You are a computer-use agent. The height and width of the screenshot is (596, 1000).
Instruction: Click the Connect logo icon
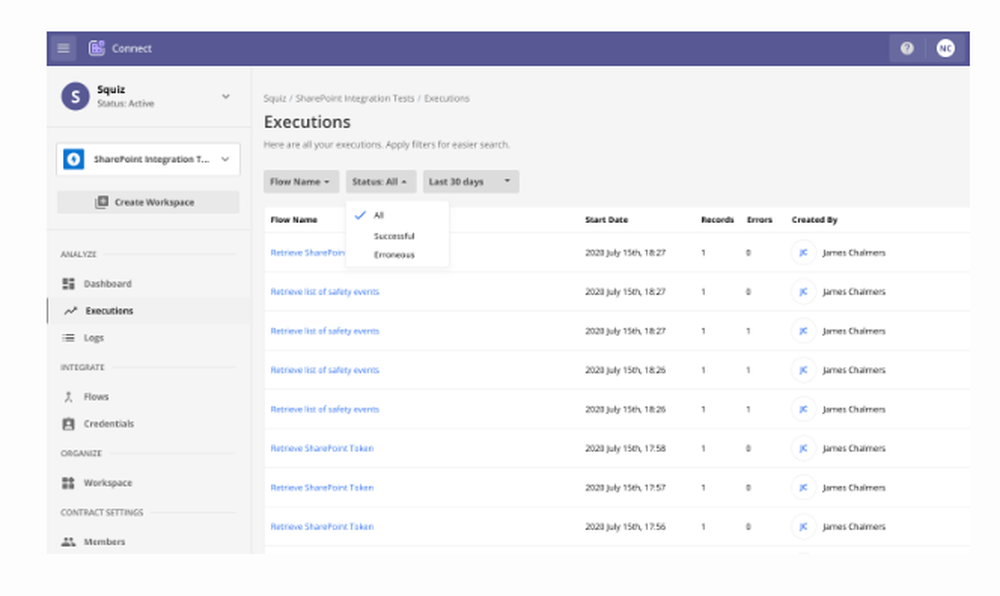click(97, 48)
